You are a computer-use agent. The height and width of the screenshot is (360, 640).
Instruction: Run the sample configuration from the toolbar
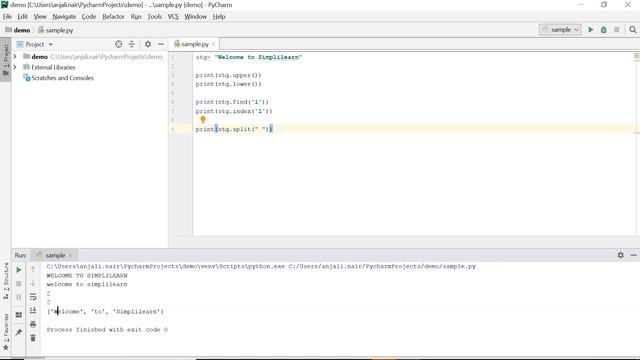coord(590,29)
